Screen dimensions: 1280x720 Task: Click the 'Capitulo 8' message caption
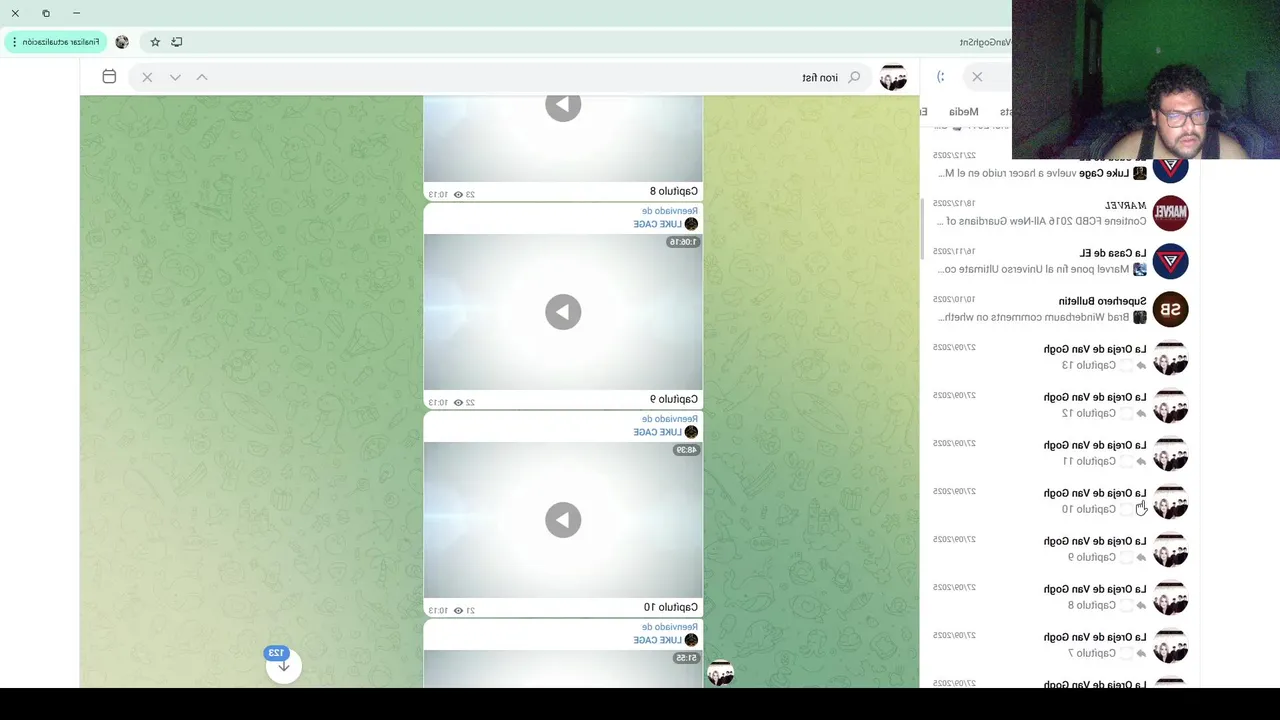click(x=674, y=191)
